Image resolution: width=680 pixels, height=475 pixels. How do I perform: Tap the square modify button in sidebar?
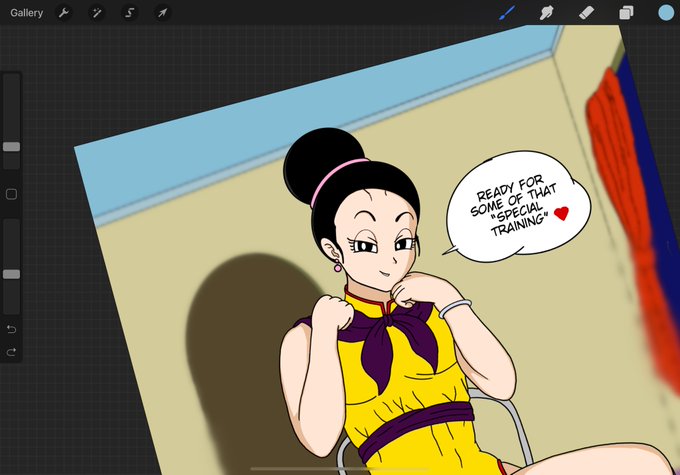11,194
